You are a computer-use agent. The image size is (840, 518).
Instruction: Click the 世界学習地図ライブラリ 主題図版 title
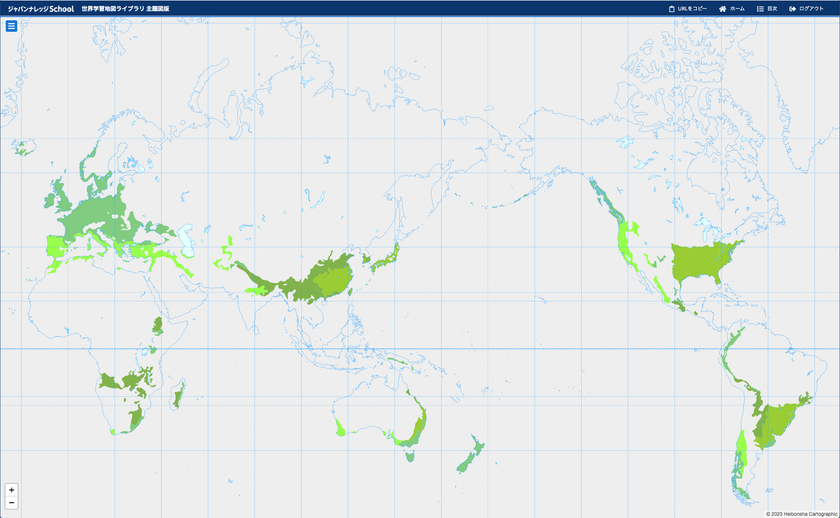(125, 9)
